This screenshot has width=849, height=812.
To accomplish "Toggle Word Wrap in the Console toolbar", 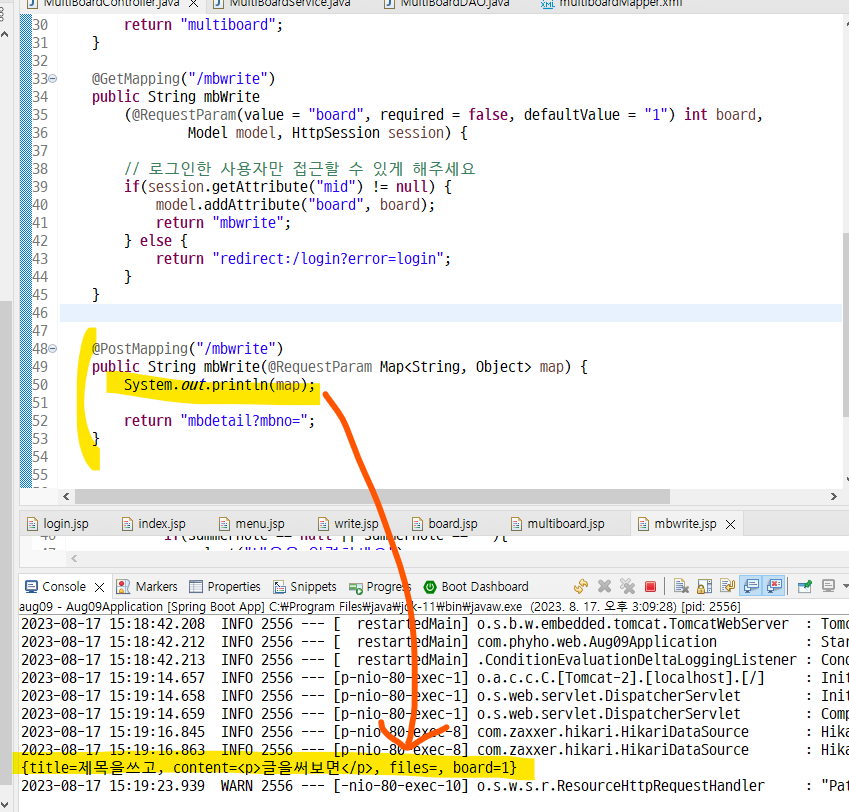I will coord(727,586).
